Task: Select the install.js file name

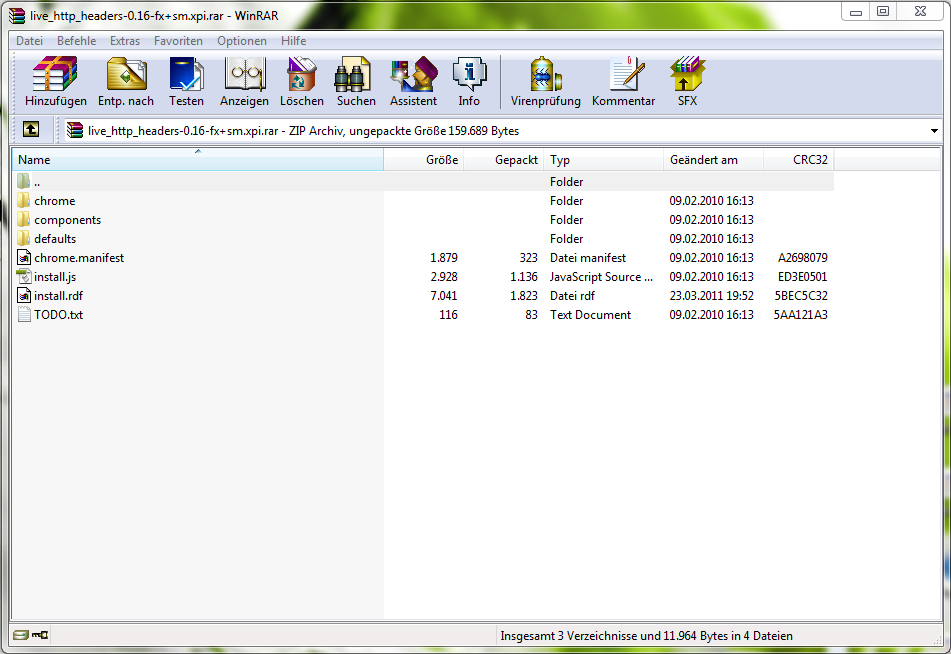Action: 55,277
